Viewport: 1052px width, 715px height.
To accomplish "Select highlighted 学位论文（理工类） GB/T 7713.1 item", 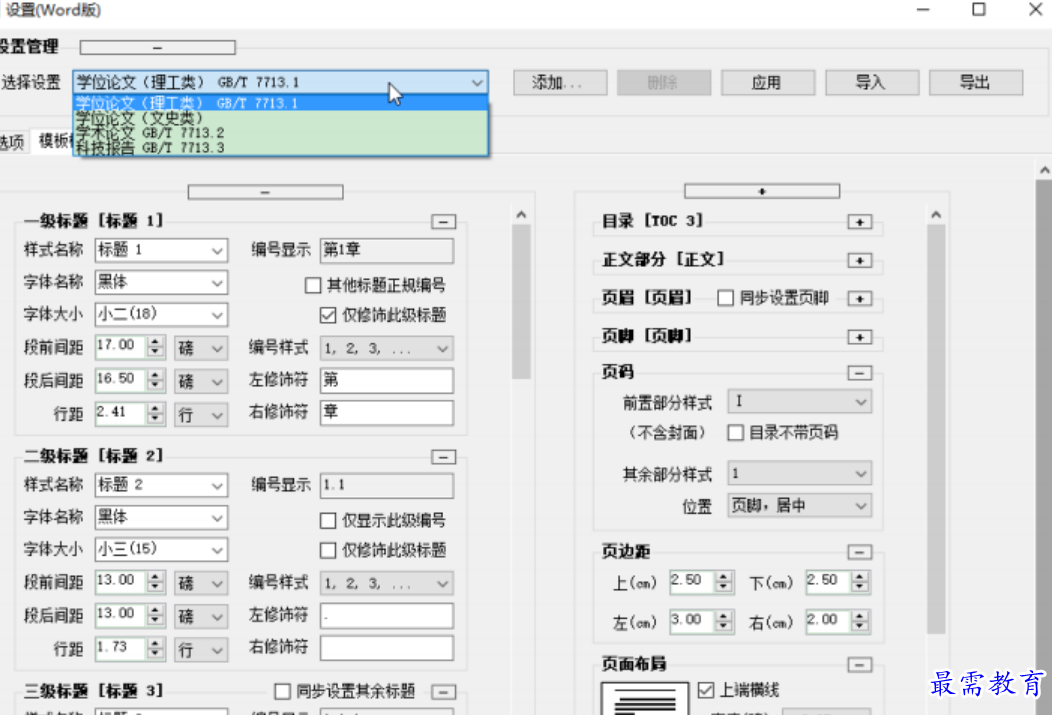I will click(x=280, y=103).
